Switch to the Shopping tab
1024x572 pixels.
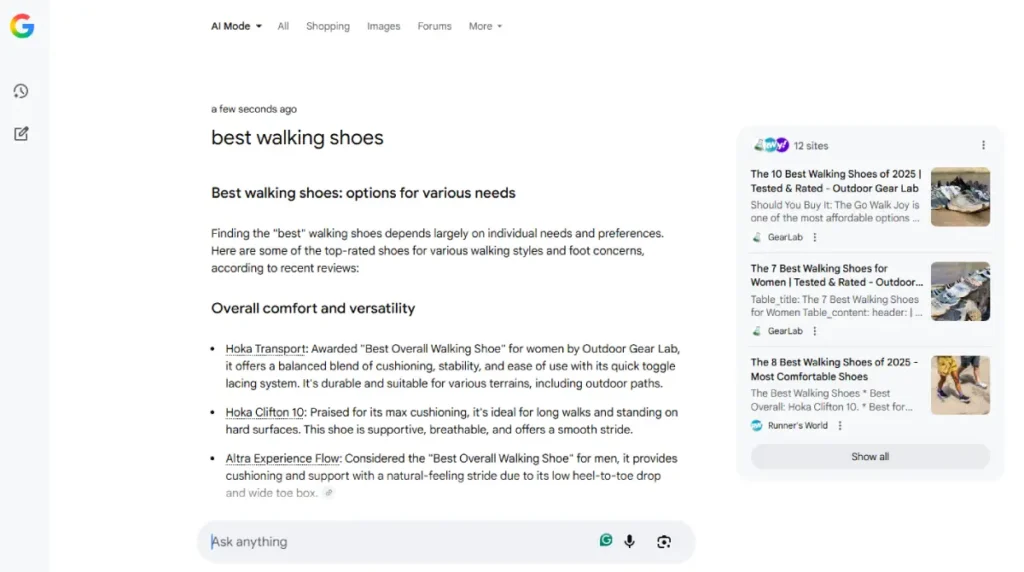[328, 26]
